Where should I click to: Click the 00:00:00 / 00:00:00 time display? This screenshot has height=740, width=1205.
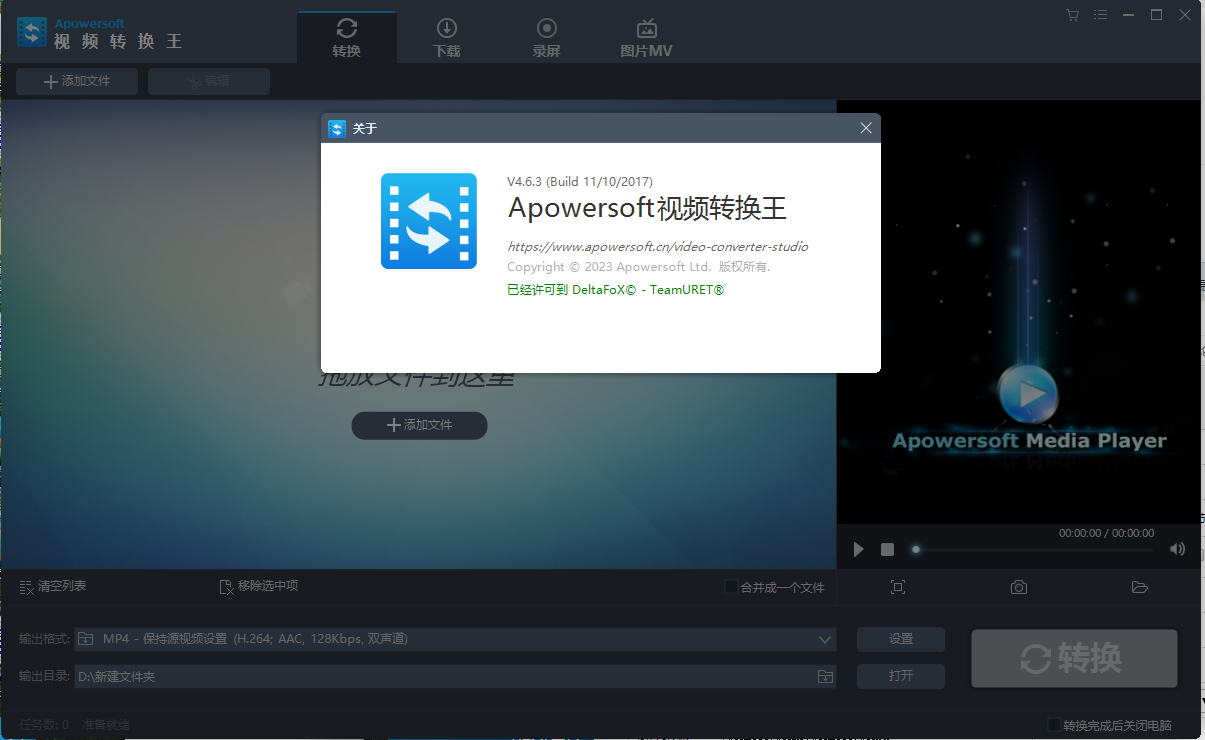point(1107,533)
